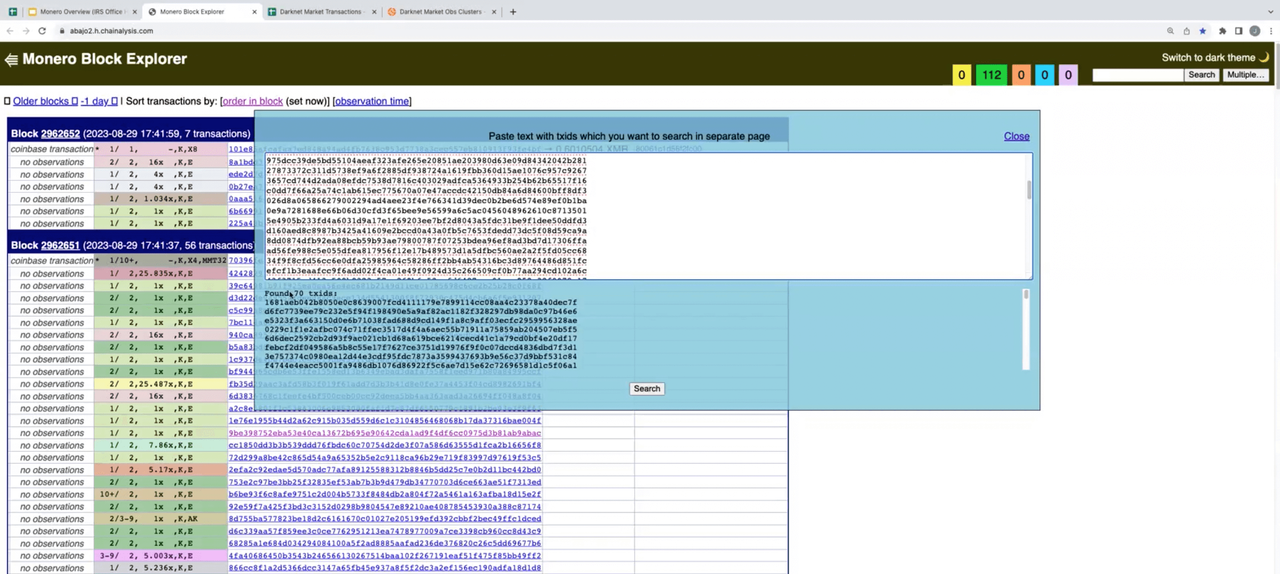Click the orange 0 counter box

click(1021, 75)
